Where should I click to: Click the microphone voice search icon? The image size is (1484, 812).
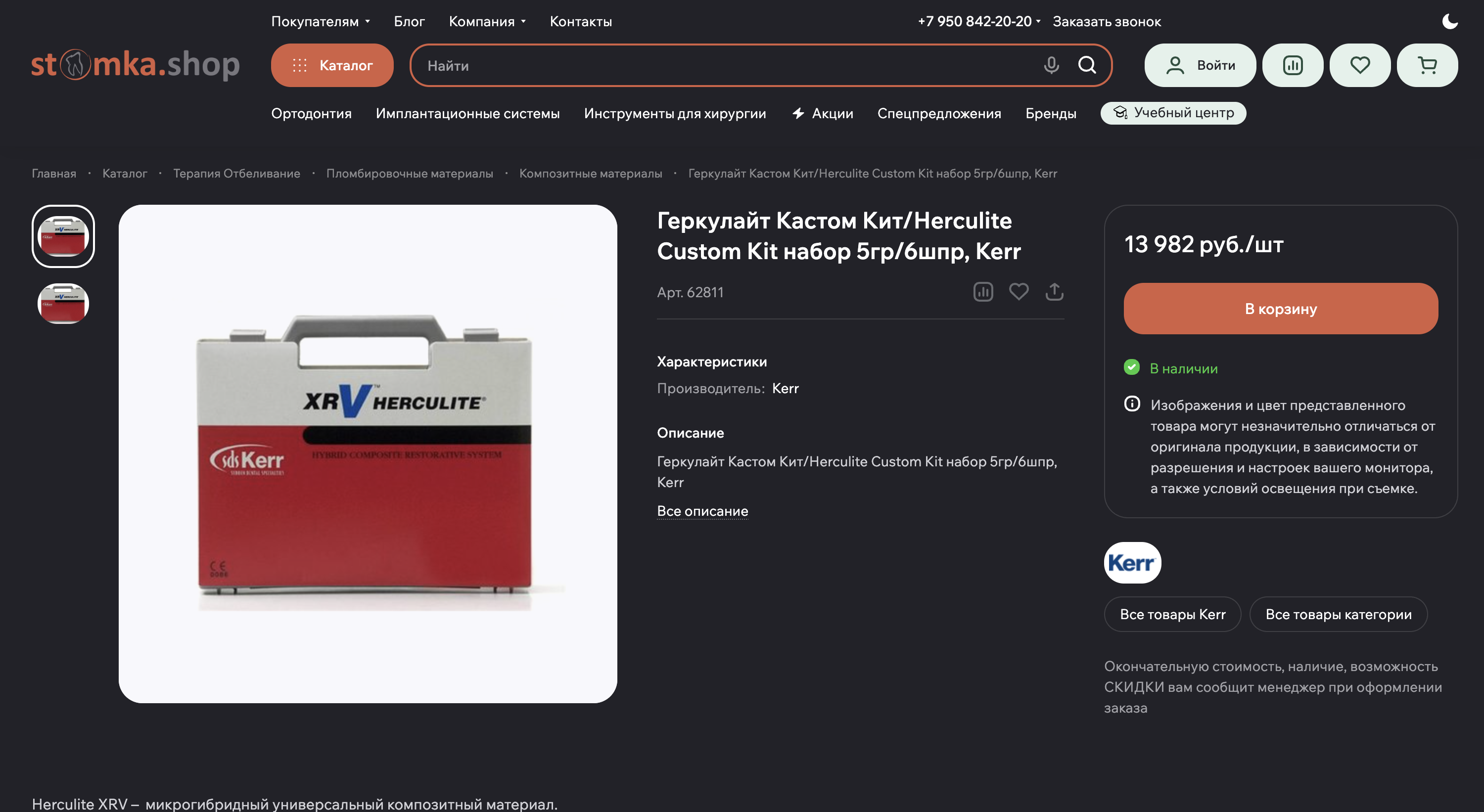click(1051, 65)
